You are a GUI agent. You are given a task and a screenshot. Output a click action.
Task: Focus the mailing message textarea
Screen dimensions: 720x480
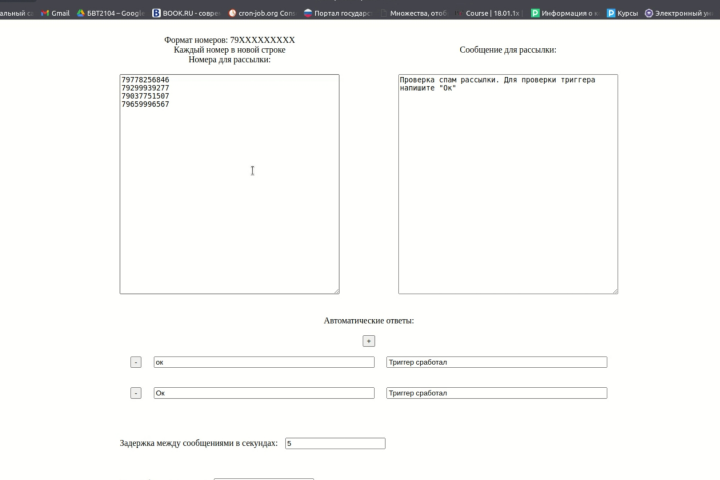point(508,184)
